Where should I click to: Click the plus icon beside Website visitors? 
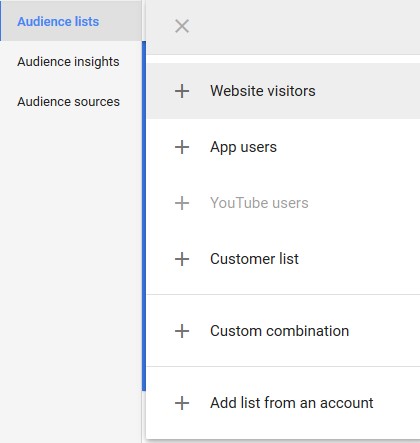(182, 91)
